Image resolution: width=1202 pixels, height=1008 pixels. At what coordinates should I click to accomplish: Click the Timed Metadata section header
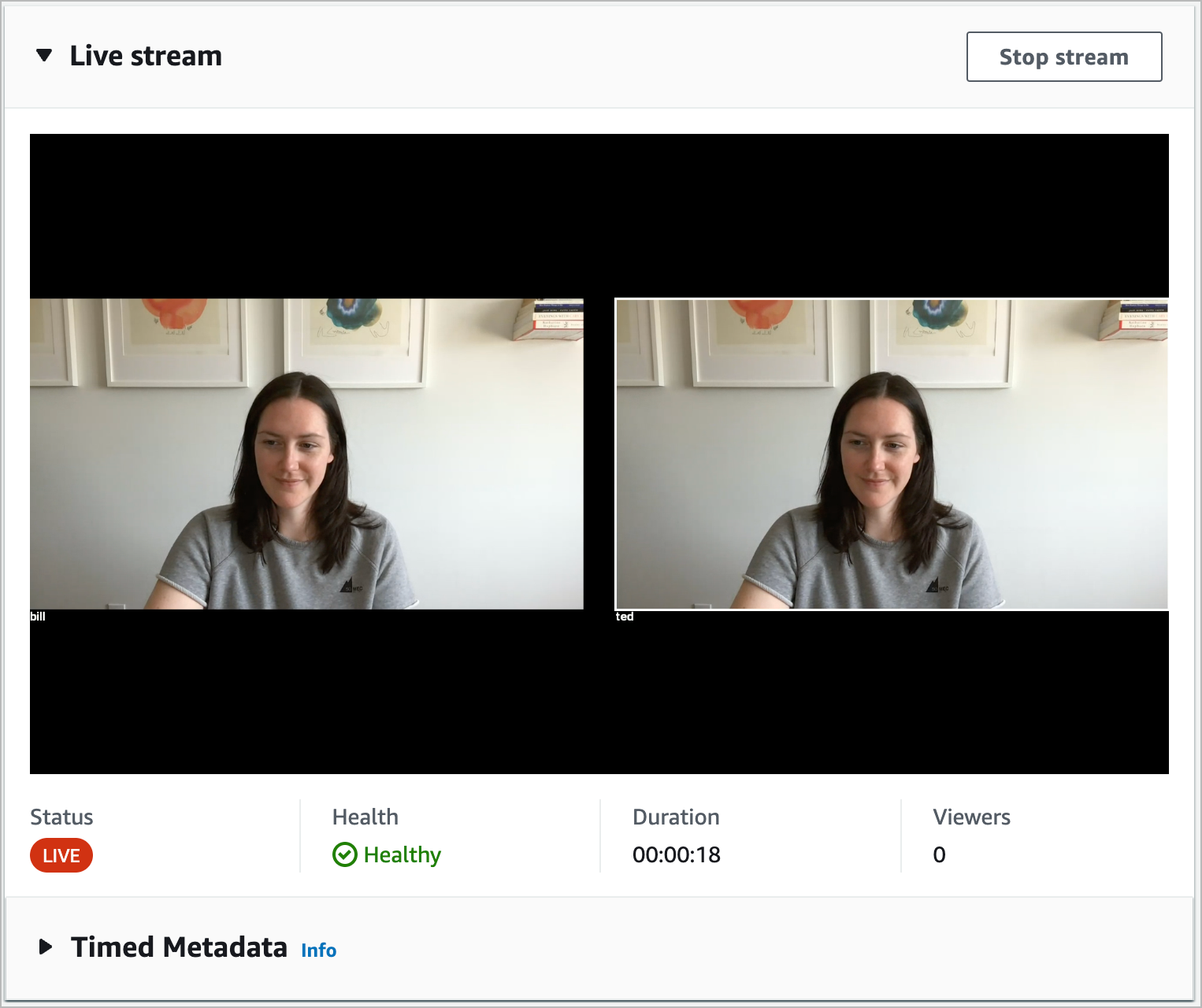click(x=179, y=947)
